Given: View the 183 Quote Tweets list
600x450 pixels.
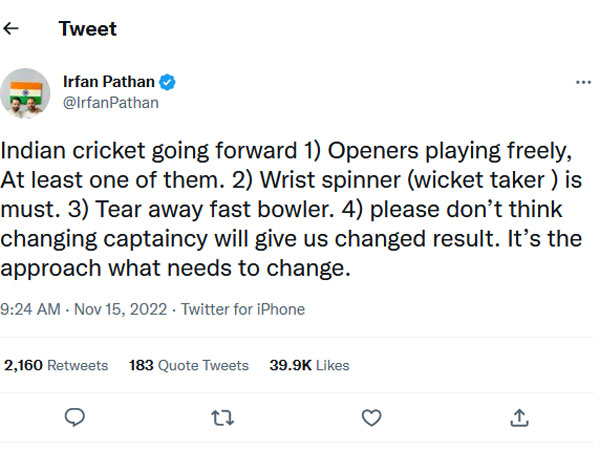Looking at the screenshot, I should tap(188, 365).
